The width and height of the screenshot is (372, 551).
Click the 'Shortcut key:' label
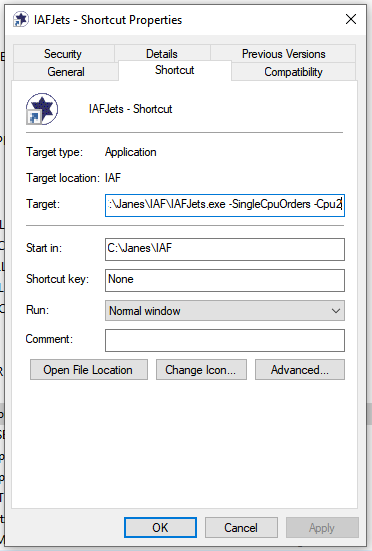pos(57,279)
